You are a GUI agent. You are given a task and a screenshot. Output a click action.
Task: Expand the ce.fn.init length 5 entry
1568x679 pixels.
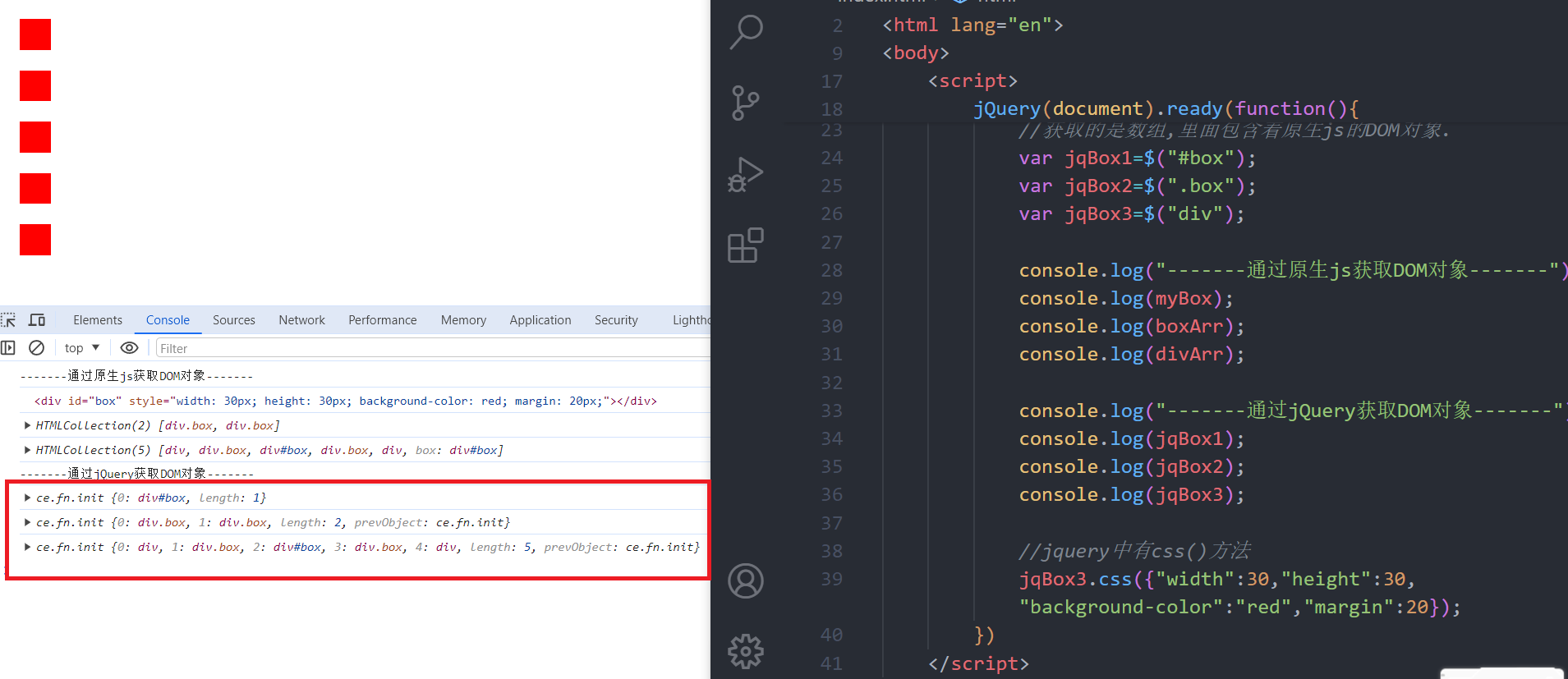[28, 547]
